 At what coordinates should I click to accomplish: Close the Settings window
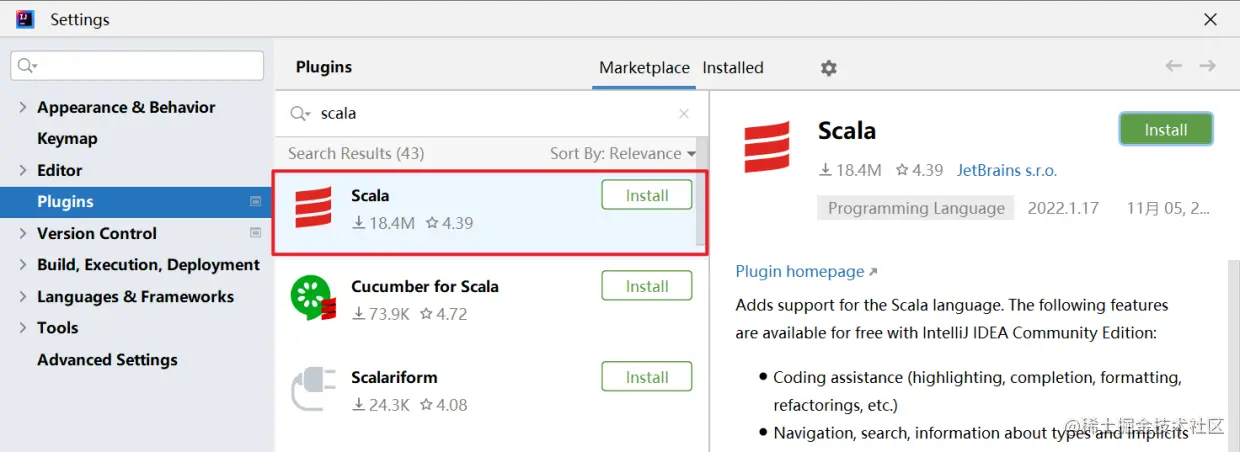1211,19
